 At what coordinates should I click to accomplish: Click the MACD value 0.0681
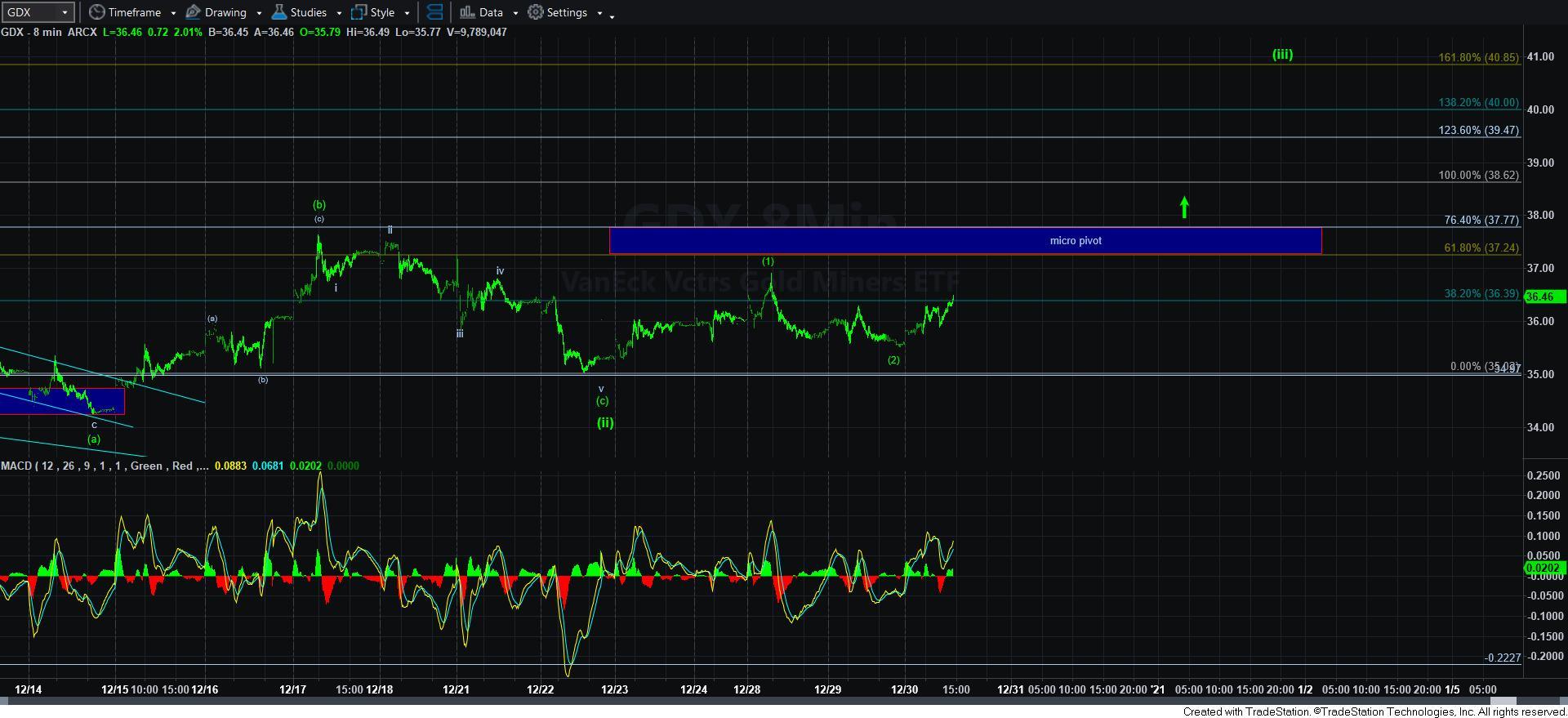coord(268,466)
